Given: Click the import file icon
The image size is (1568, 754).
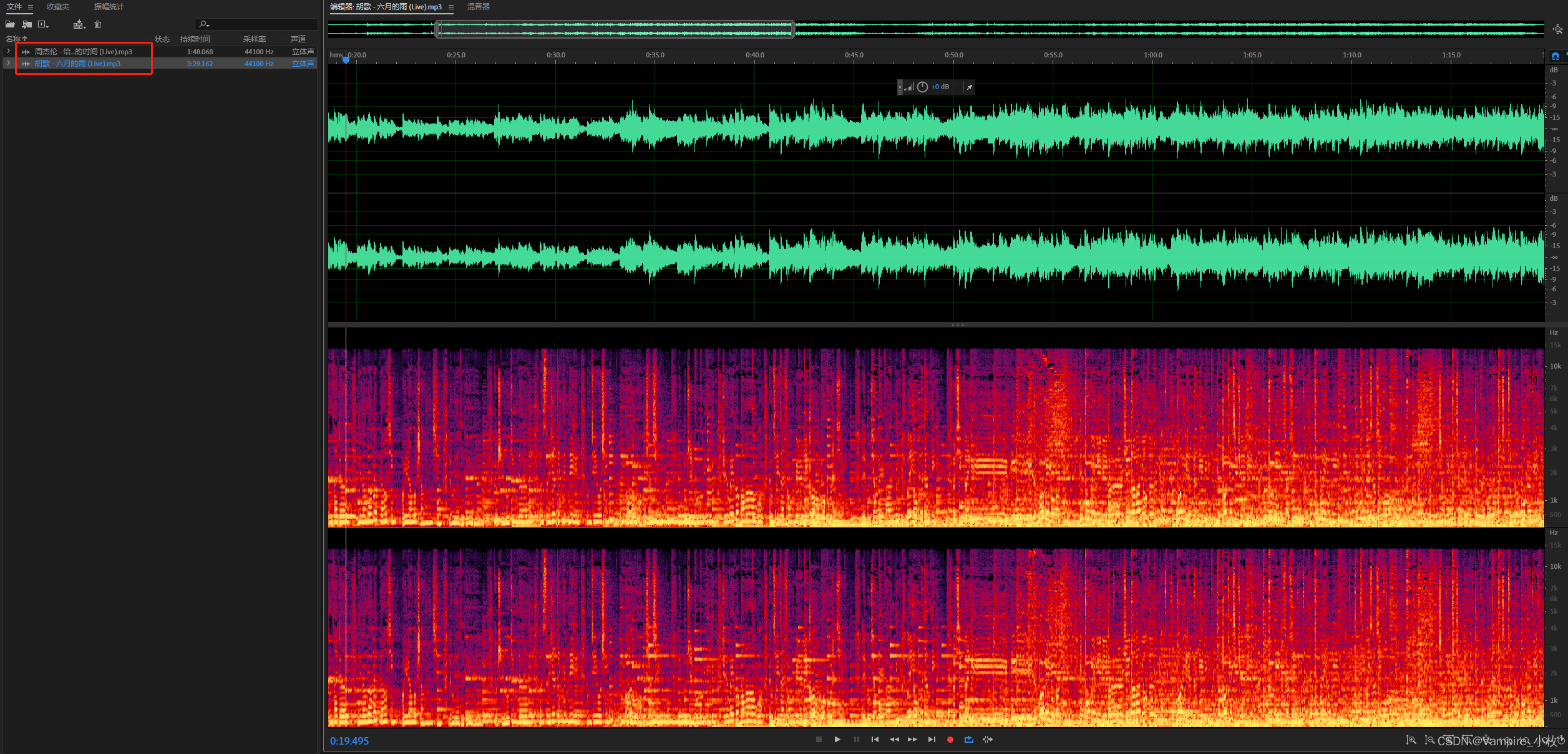Looking at the screenshot, I should [x=27, y=24].
